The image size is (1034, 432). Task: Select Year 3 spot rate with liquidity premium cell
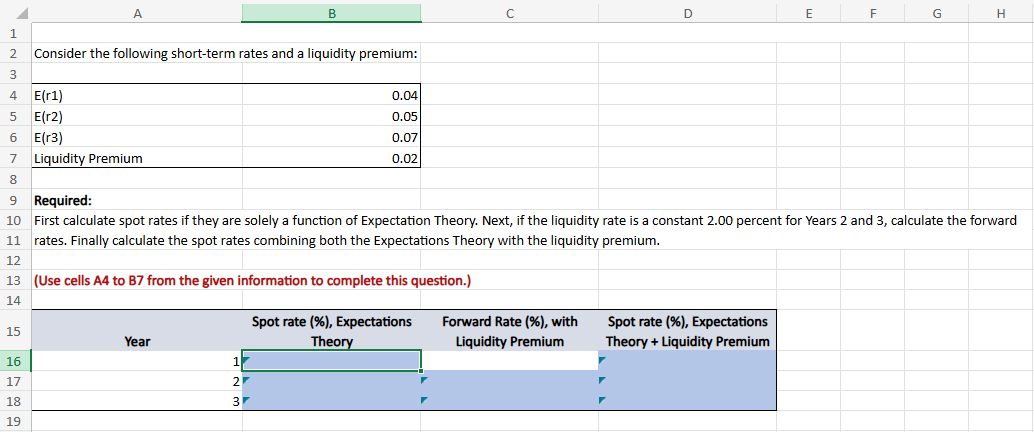687,401
